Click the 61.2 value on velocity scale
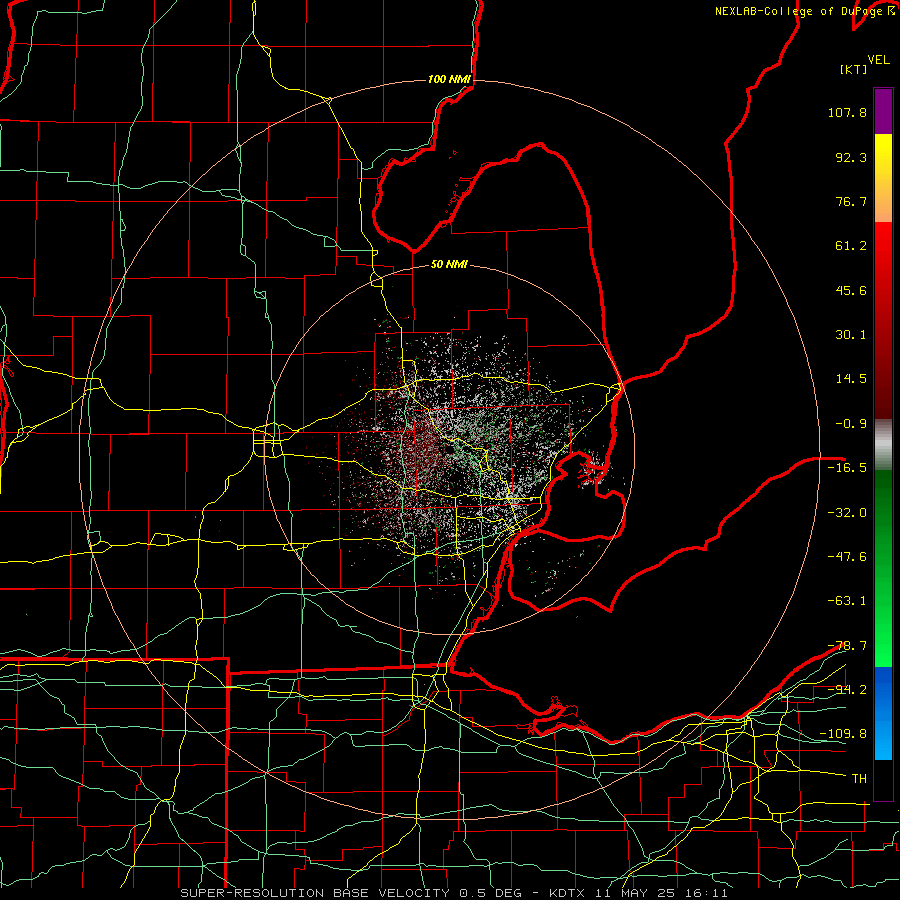Screen dimensions: 900x900 pos(851,246)
